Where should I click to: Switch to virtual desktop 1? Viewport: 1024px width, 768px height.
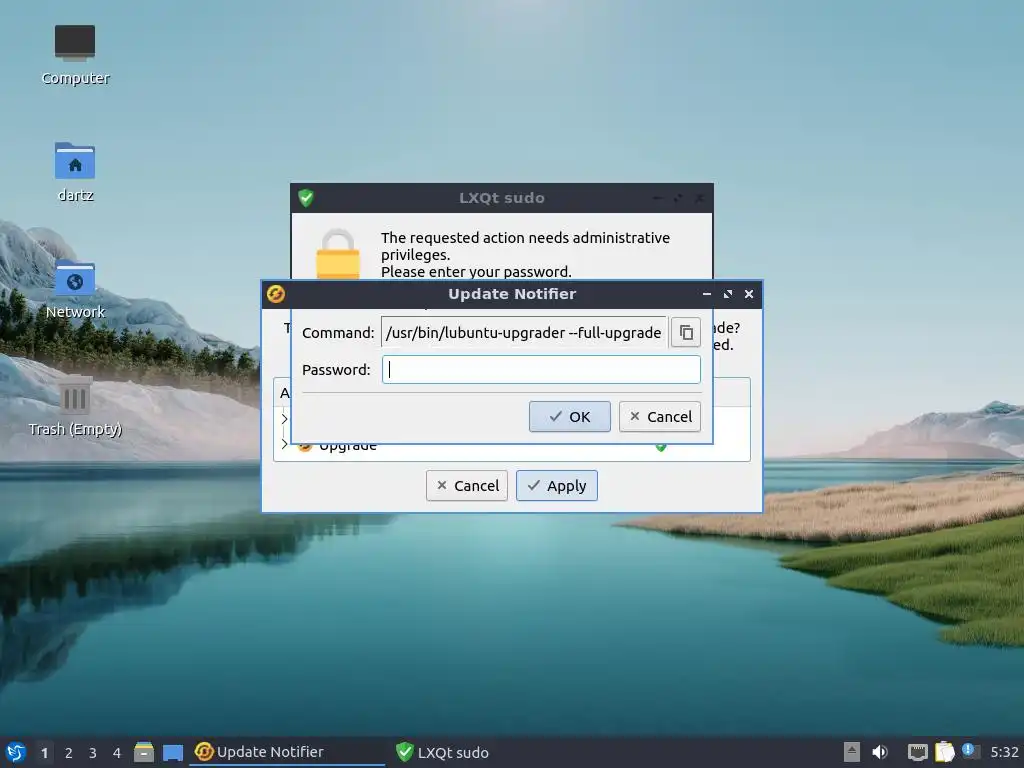pyautogui.click(x=44, y=753)
